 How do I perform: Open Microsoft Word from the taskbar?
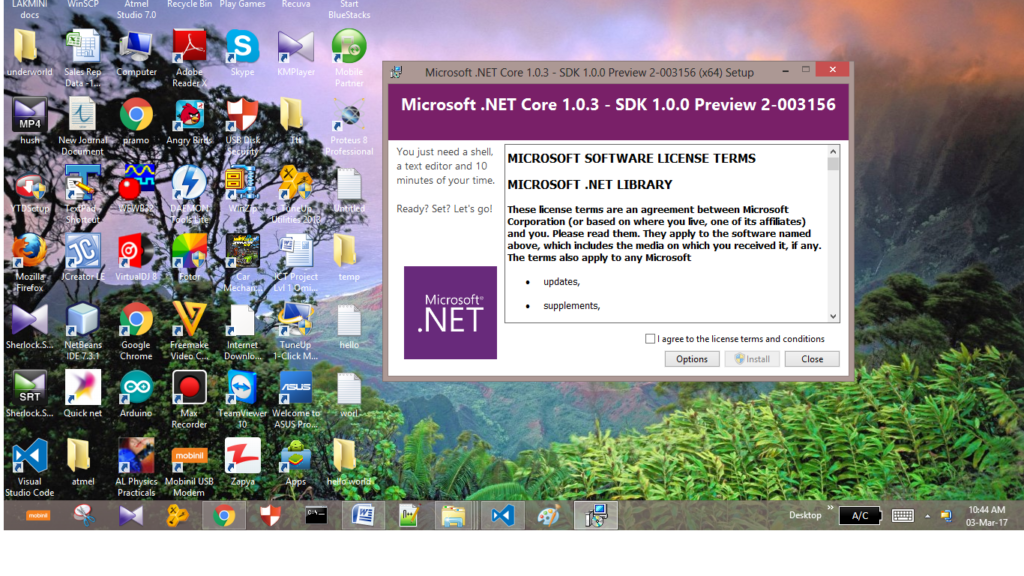[363, 516]
